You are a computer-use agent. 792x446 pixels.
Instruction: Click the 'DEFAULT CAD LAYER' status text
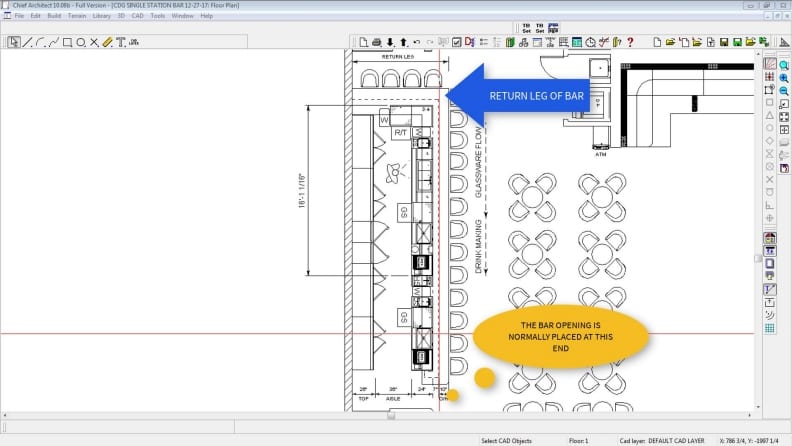(676, 441)
